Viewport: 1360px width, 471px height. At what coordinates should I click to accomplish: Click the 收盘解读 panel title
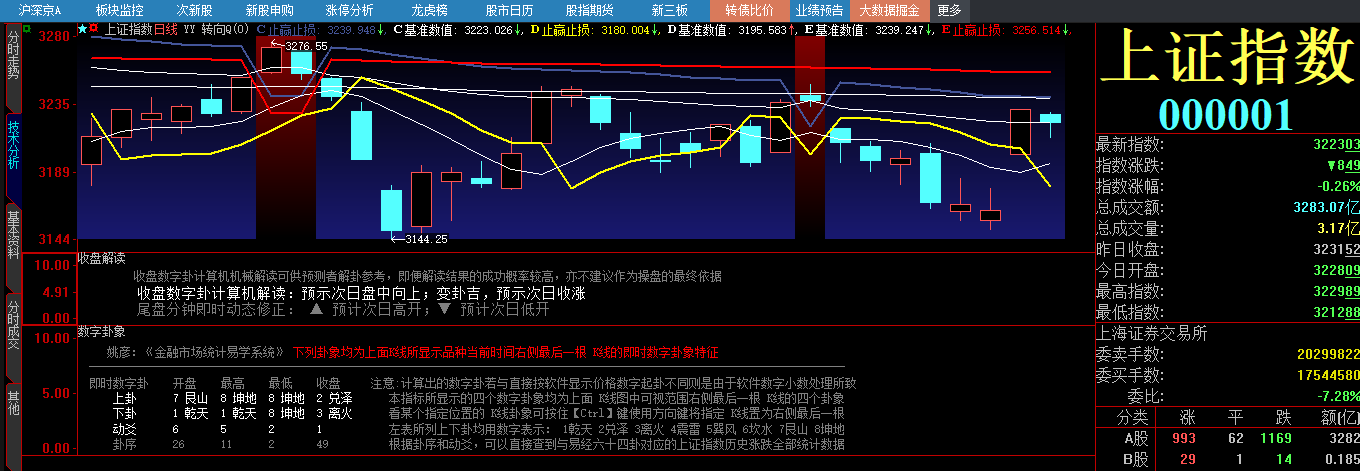(101, 258)
